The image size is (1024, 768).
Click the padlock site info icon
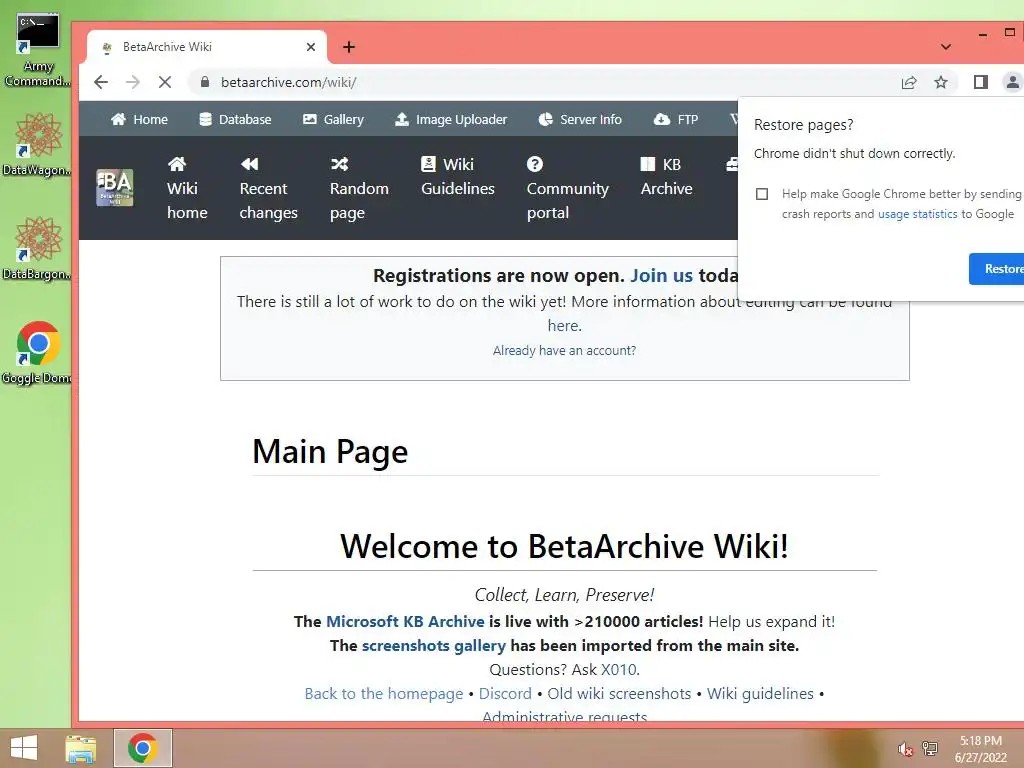coord(205,82)
